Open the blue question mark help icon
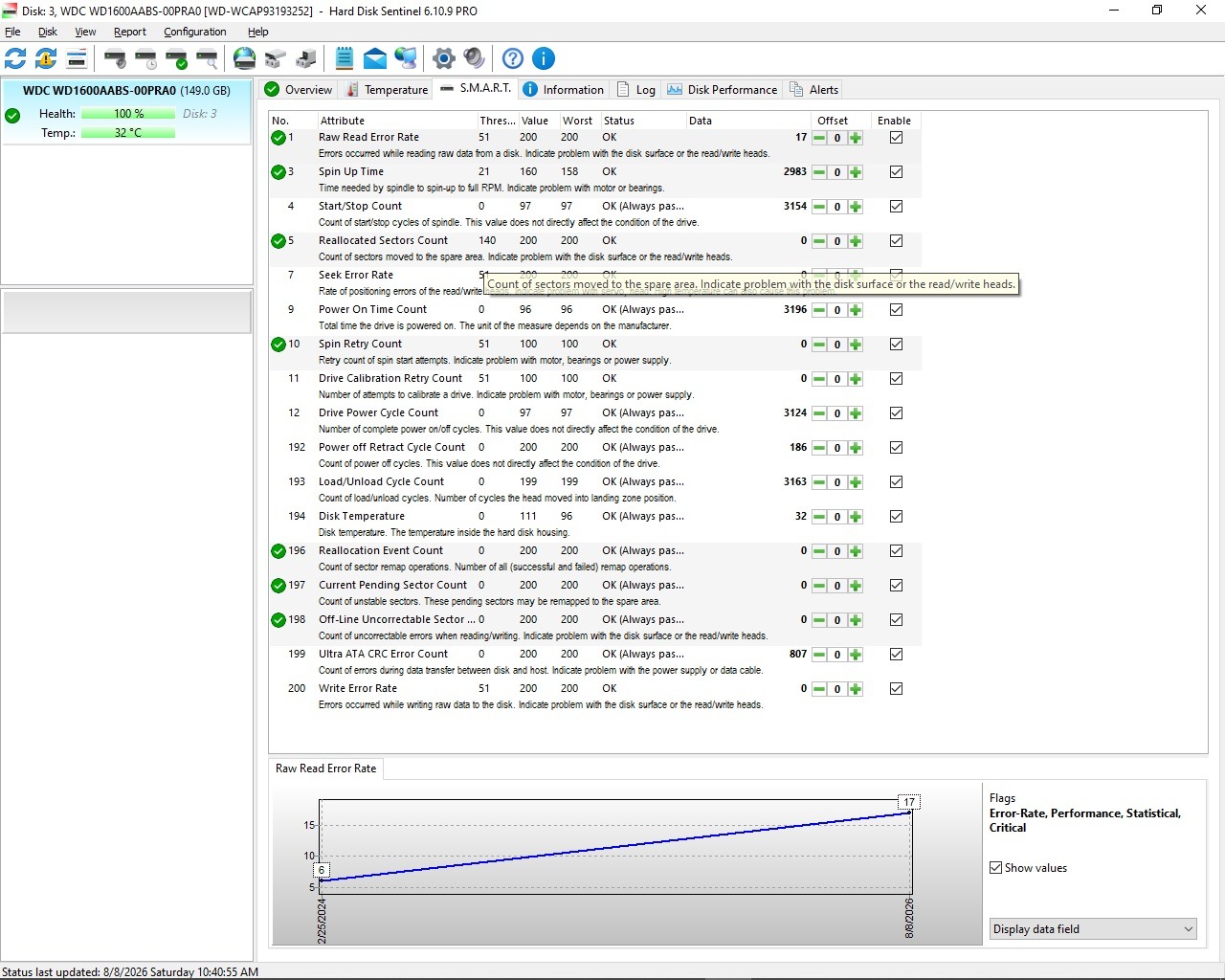The height and width of the screenshot is (980, 1225). (513, 58)
